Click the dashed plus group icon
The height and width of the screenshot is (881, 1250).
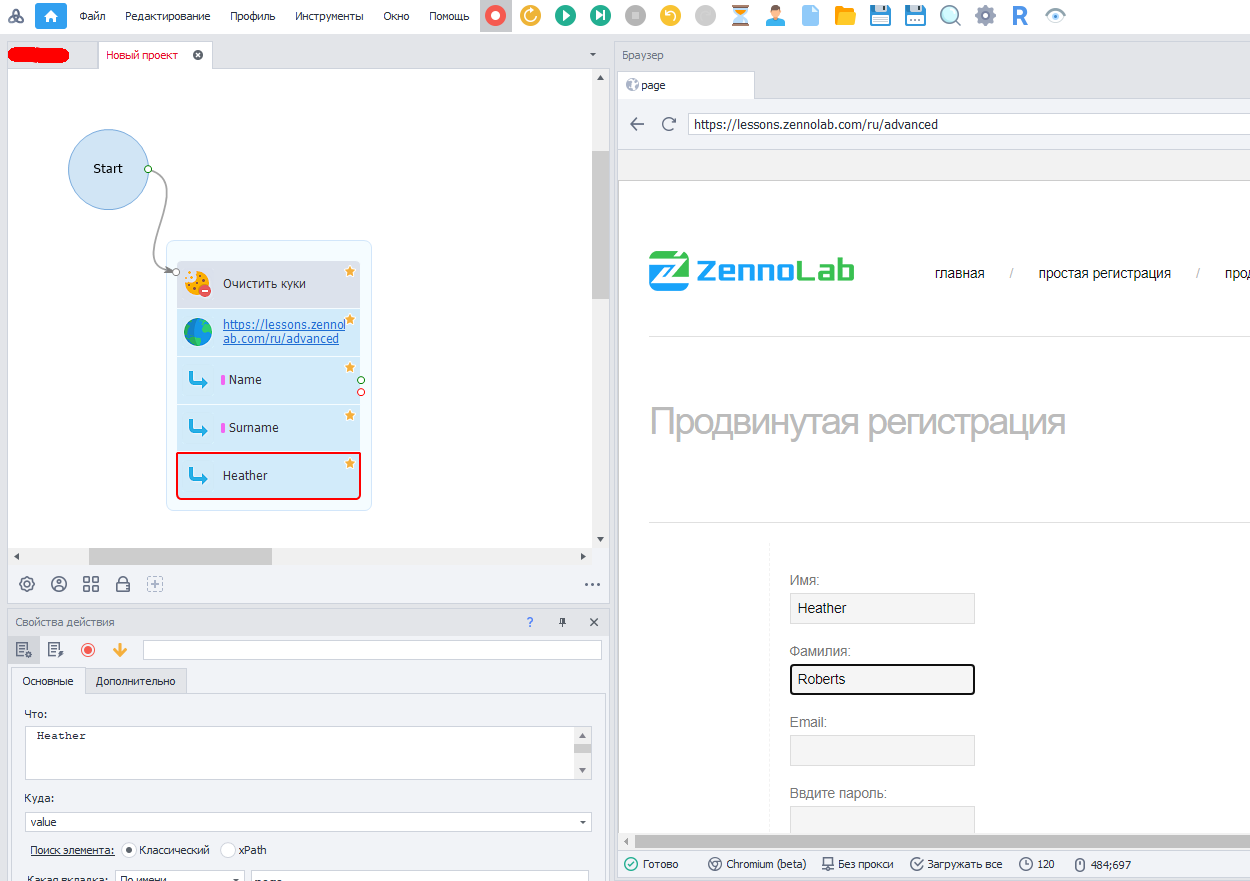pos(155,584)
